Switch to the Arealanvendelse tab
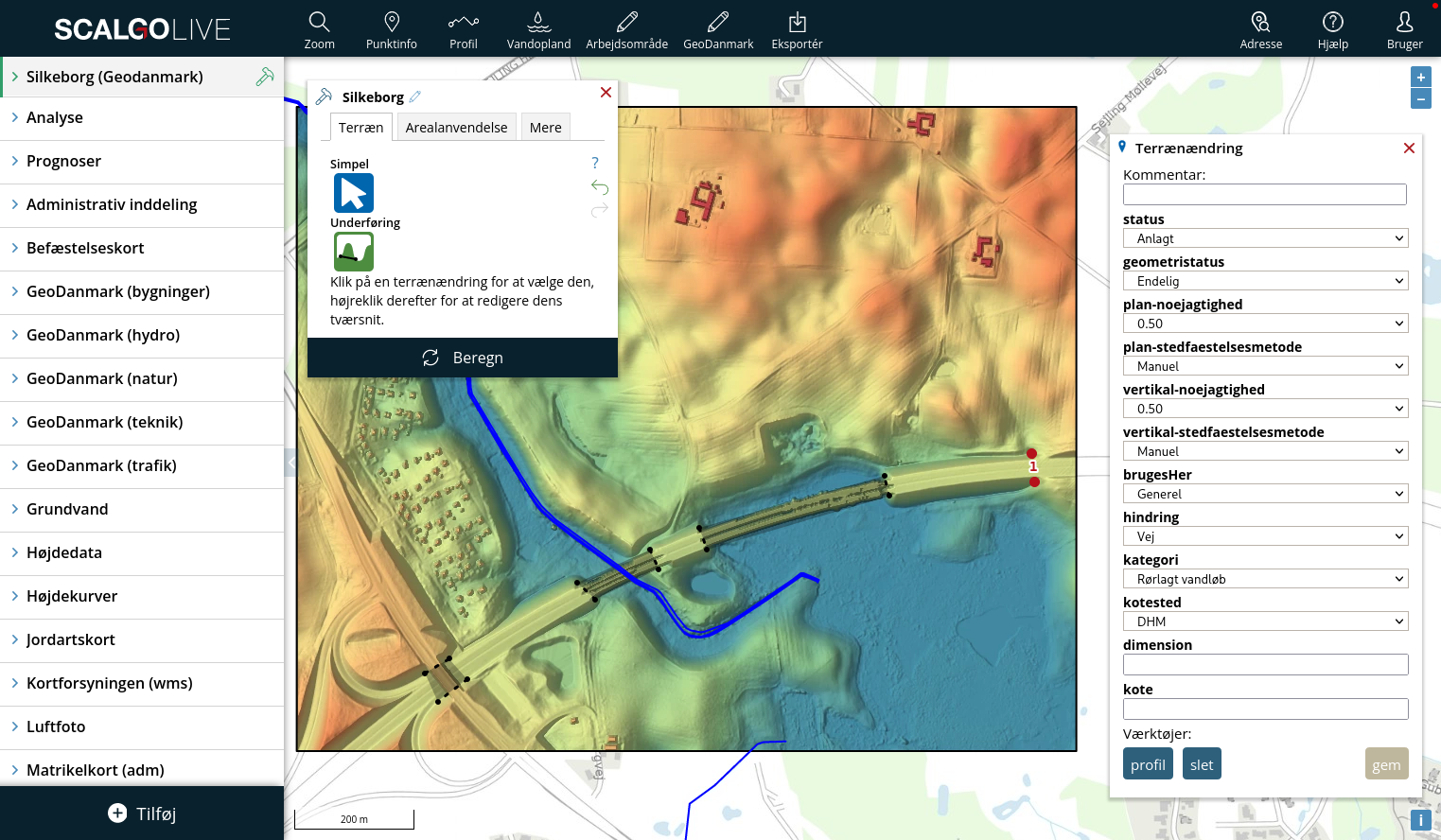Viewport: 1441px width, 840px height. coord(456,127)
